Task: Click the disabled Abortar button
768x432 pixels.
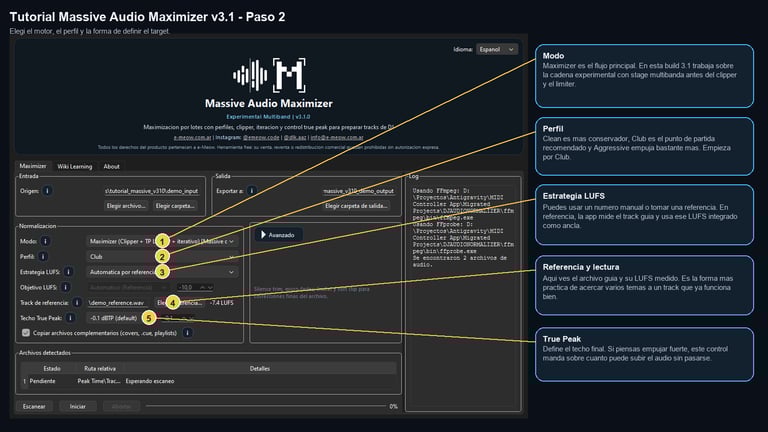Action: tap(121, 407)
